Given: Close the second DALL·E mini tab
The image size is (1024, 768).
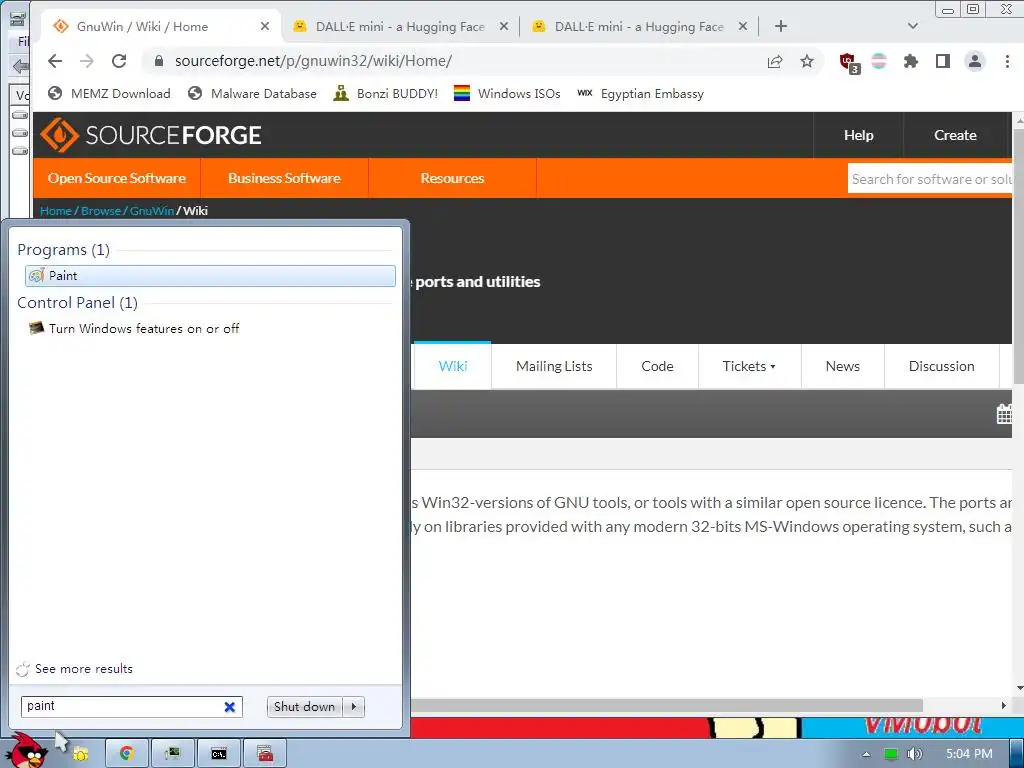Looking at the screenshot, I should pos(743,26).
